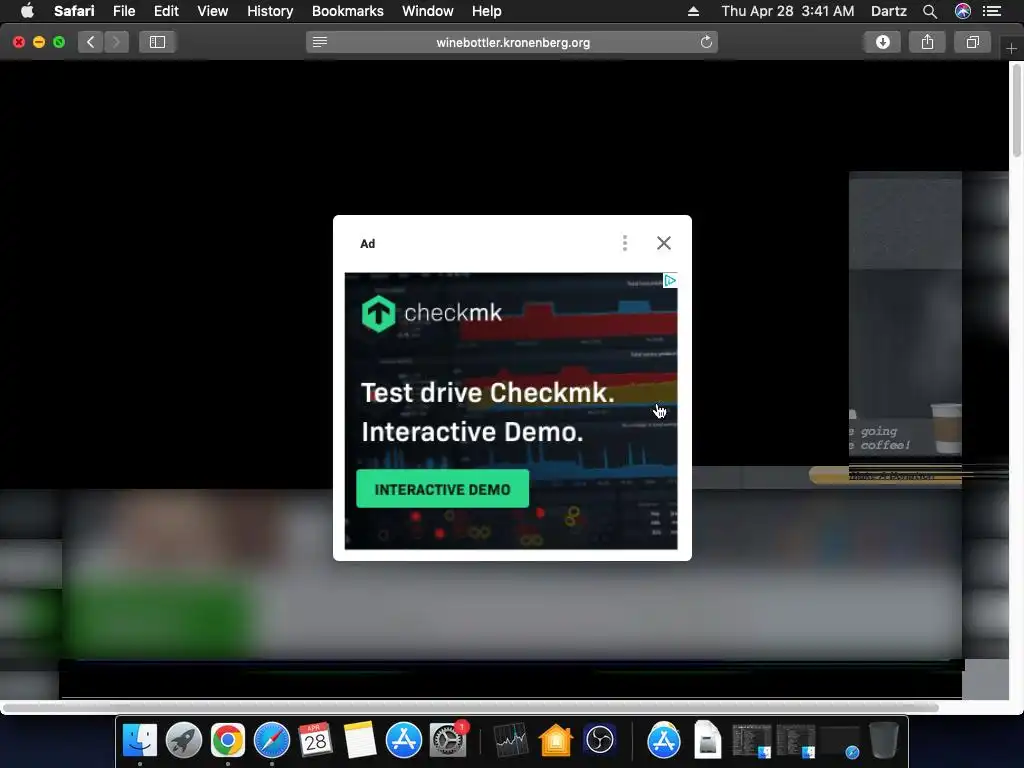Add a new tab with plus
This screenshot has width=1024, height=768.
(1011, 48)
